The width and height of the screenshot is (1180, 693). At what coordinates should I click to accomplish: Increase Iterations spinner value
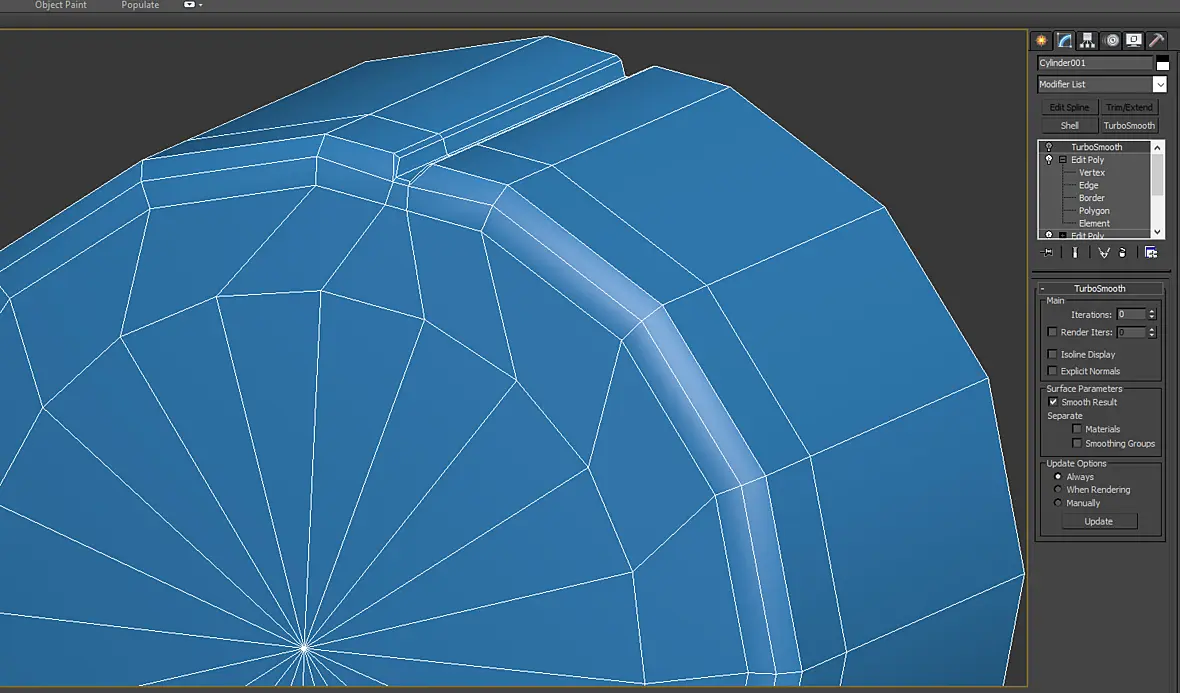pos(1151,312)
